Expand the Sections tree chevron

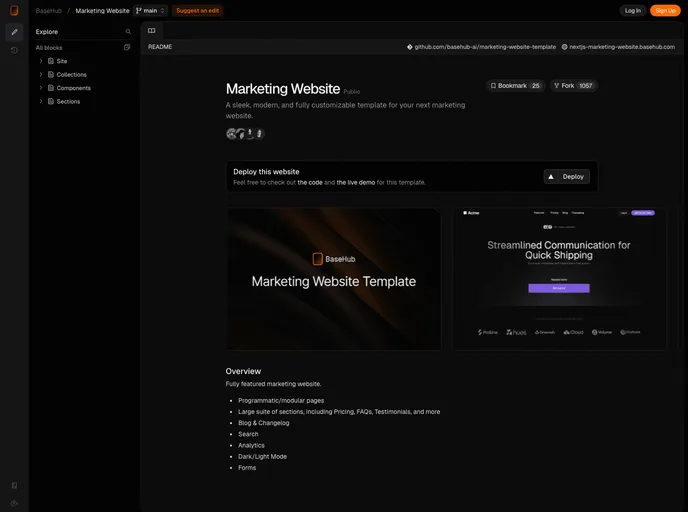[41, 101]
